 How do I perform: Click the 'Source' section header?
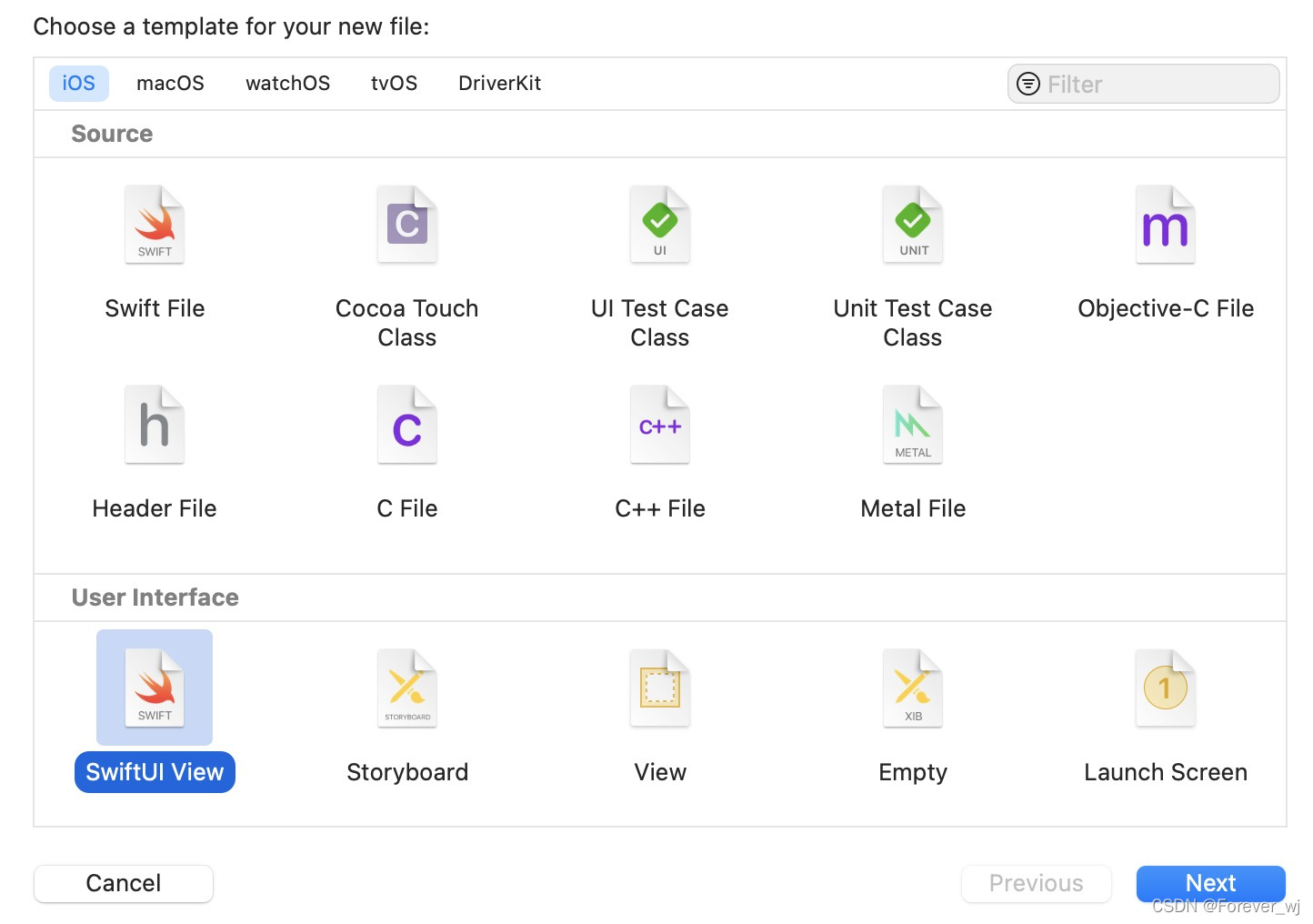click(112, 134)
